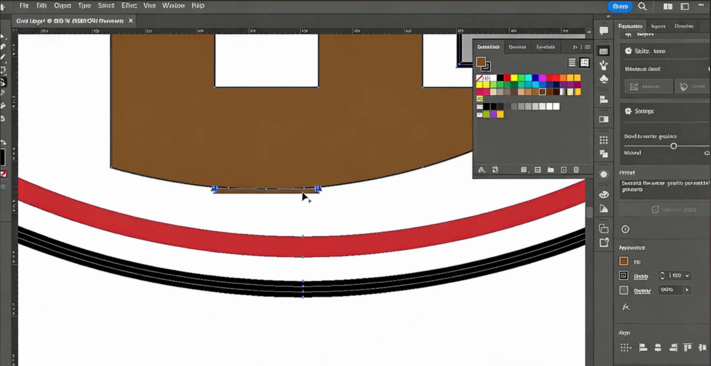Viewport: 711px width, 366px height.
Task: Click horizontal align center icon
Action: [657, 348]
